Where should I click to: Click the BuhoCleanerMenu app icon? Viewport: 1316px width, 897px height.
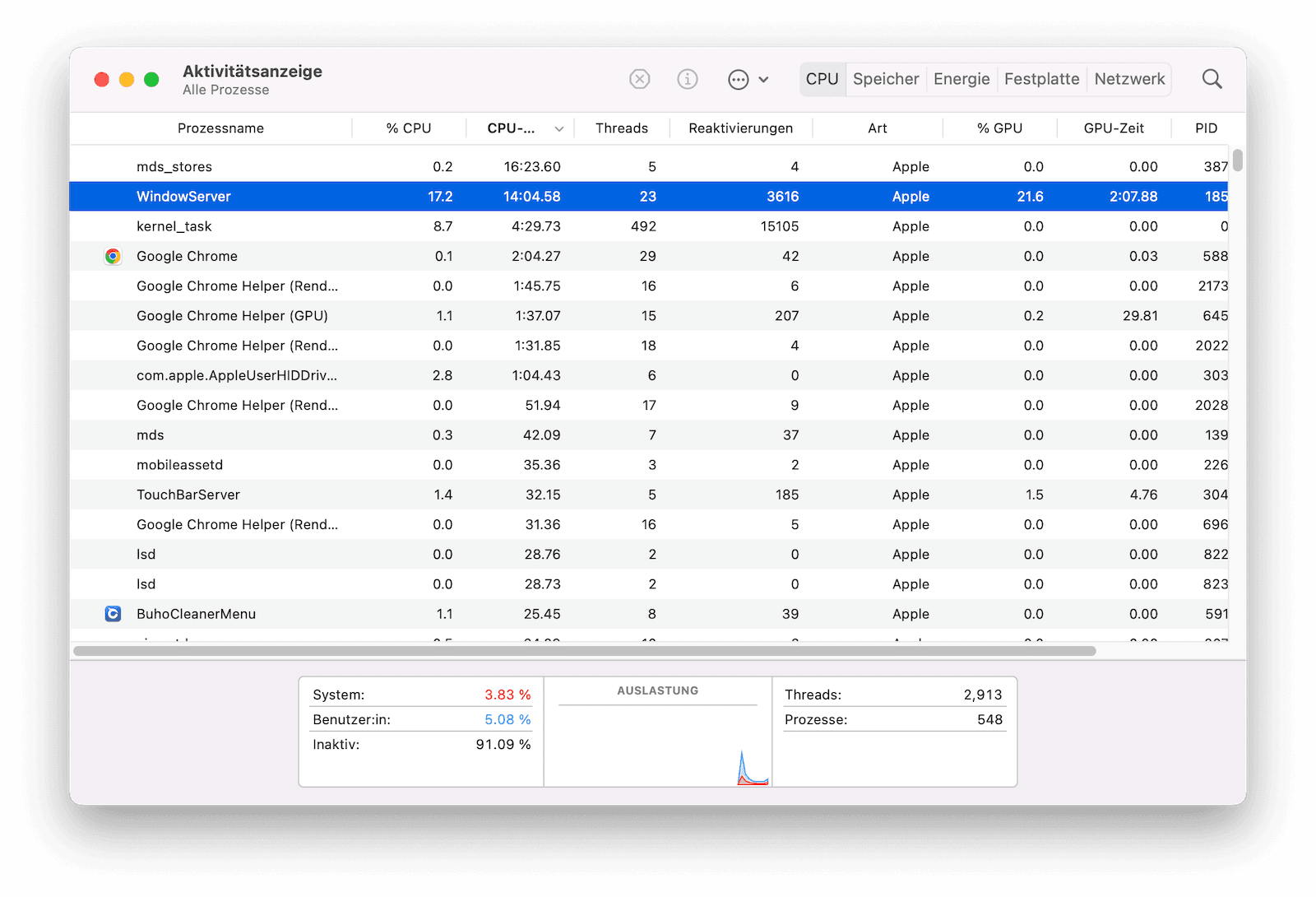[113, 613]
